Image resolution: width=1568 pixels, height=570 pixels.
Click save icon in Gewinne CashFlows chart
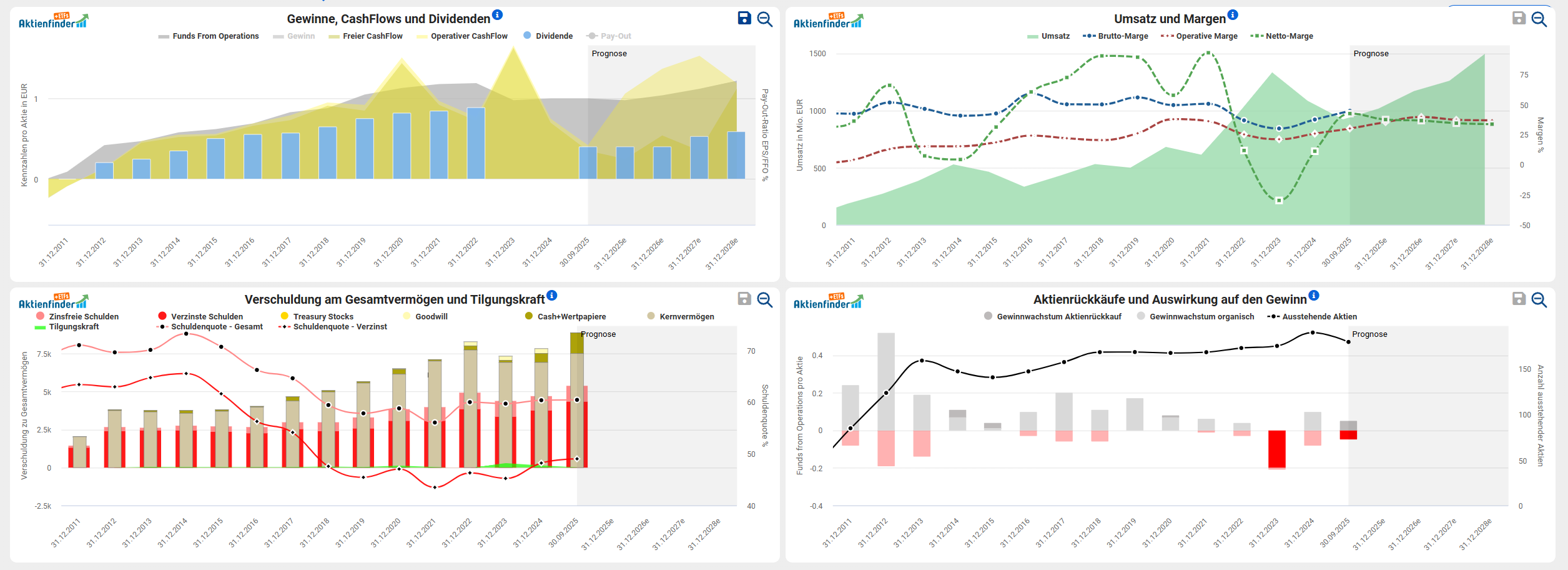744,18
